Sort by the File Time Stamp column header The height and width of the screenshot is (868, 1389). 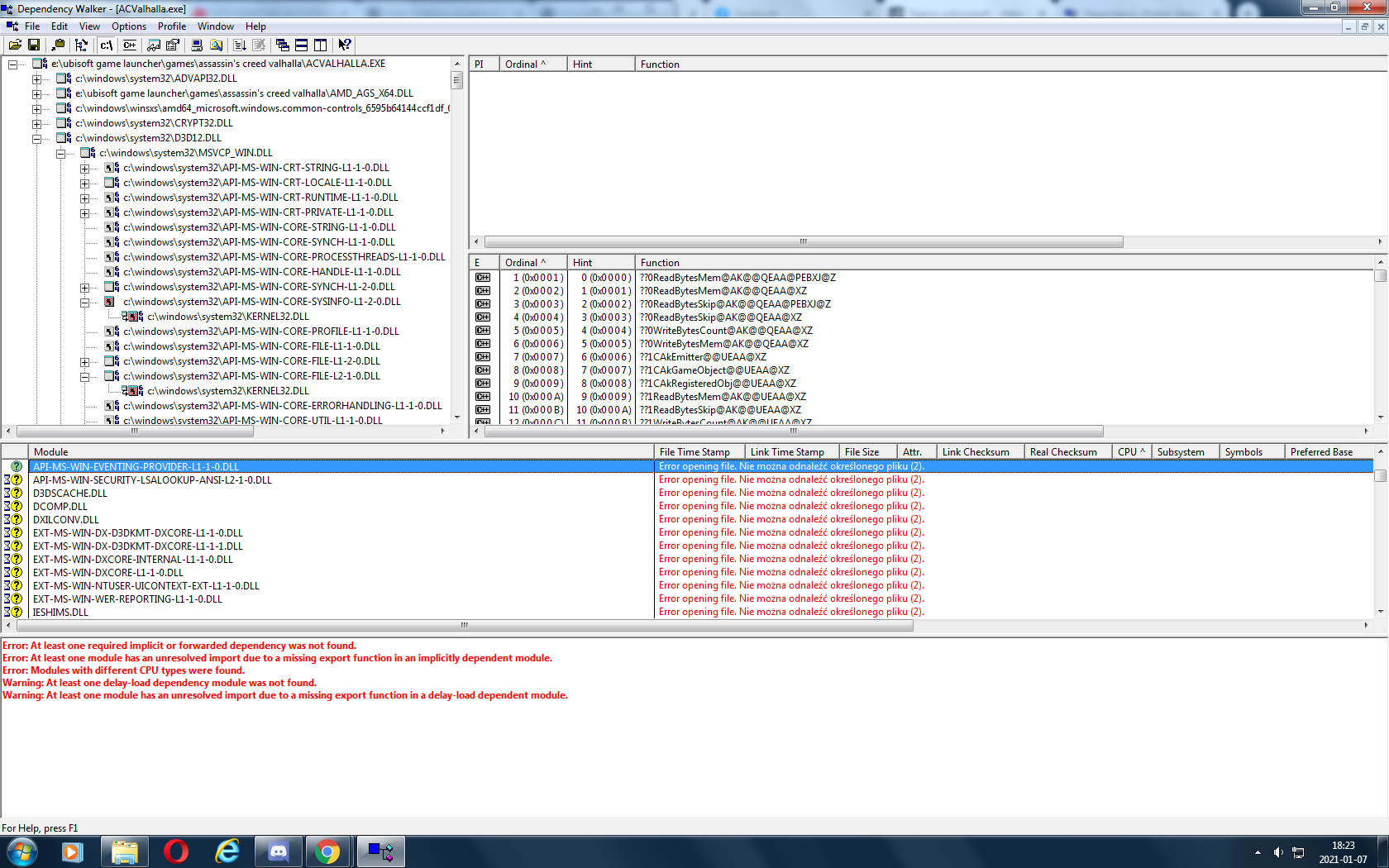tap(699, 452)
